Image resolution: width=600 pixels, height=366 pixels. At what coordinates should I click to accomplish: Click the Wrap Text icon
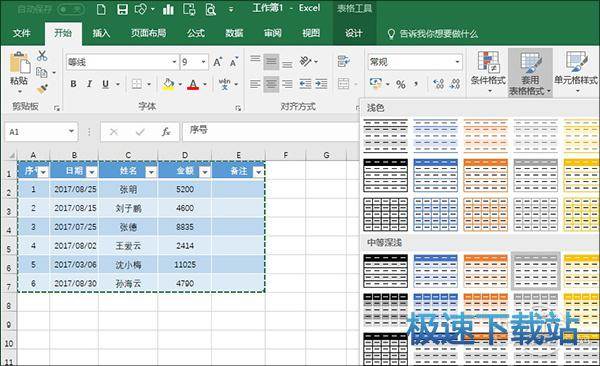[x=344, y=61]
